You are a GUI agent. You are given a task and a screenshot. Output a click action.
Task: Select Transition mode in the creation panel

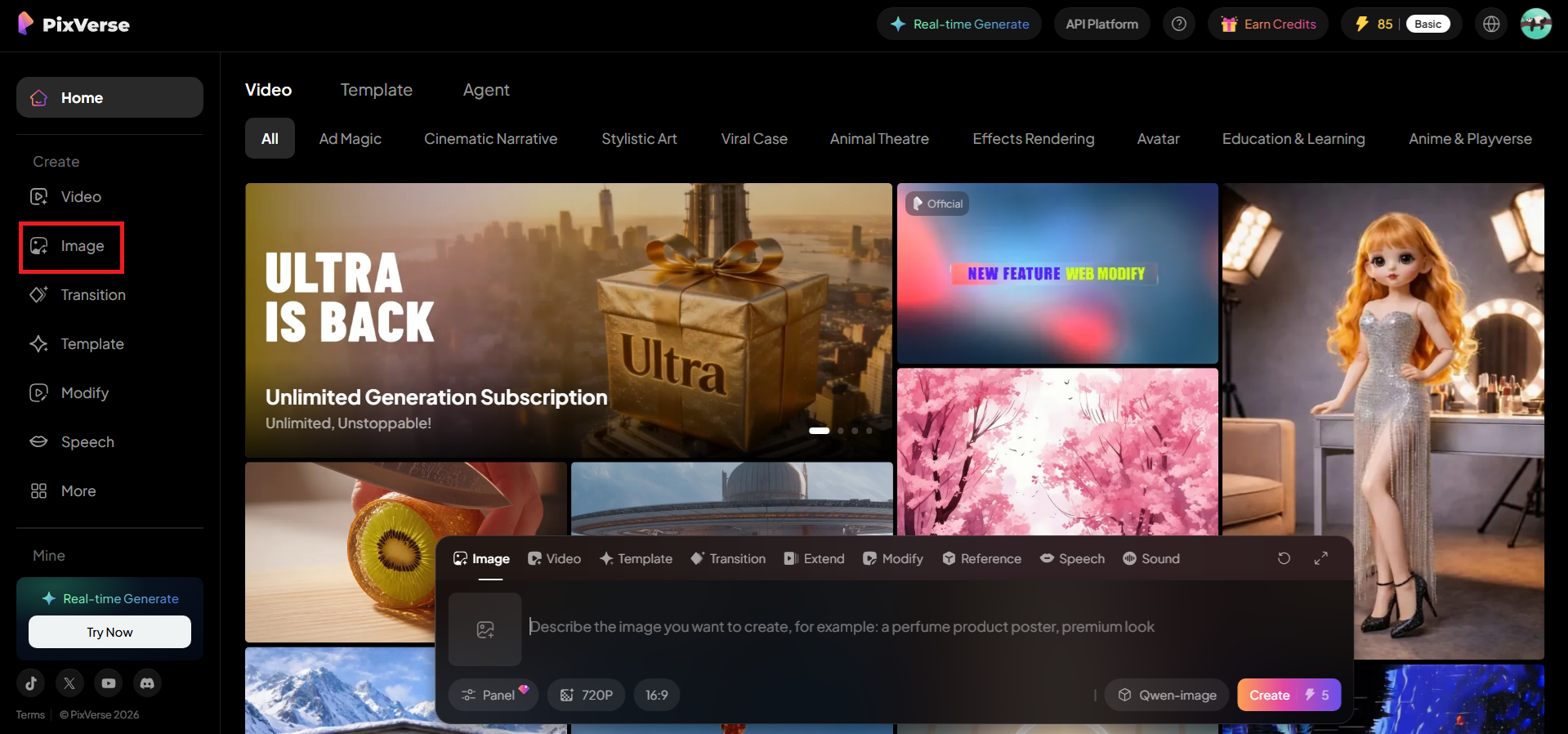coord(728,558)
